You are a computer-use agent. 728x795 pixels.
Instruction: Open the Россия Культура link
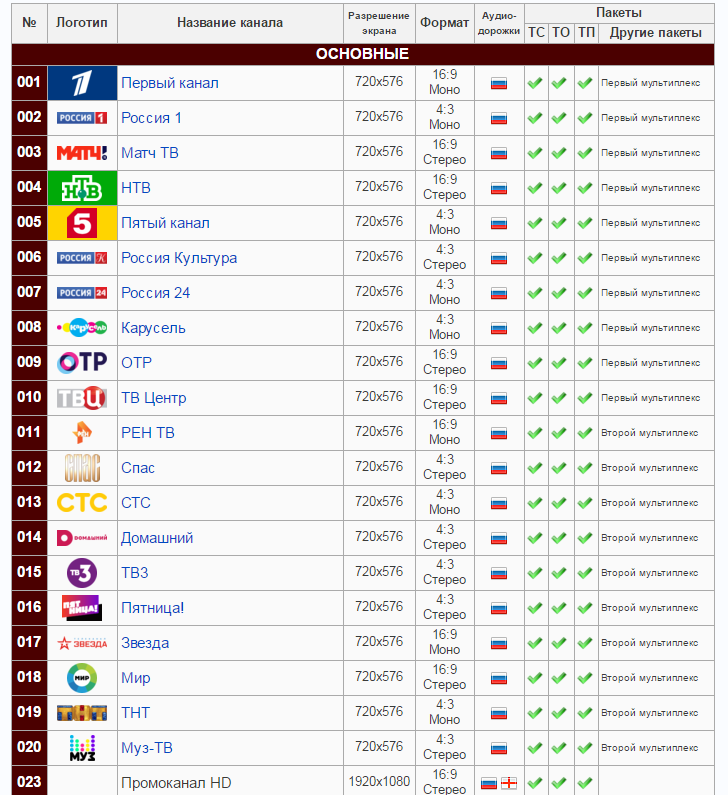[179, 258]
